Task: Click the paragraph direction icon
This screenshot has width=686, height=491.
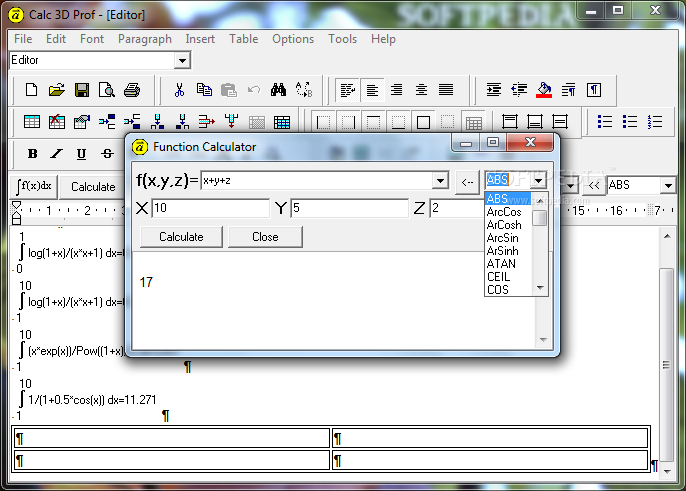Action: tap(569, 90)
